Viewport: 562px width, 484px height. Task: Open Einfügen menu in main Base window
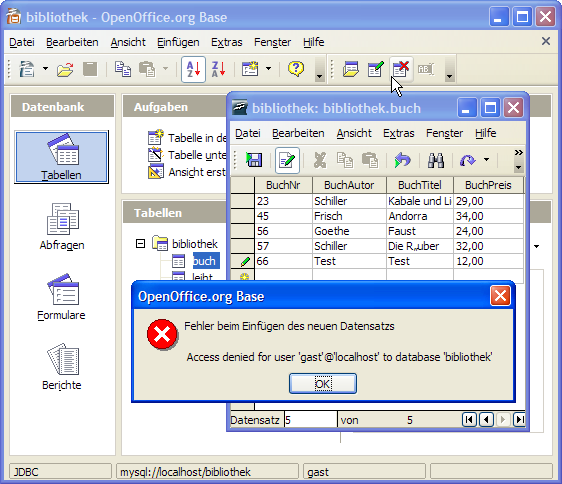178,42
